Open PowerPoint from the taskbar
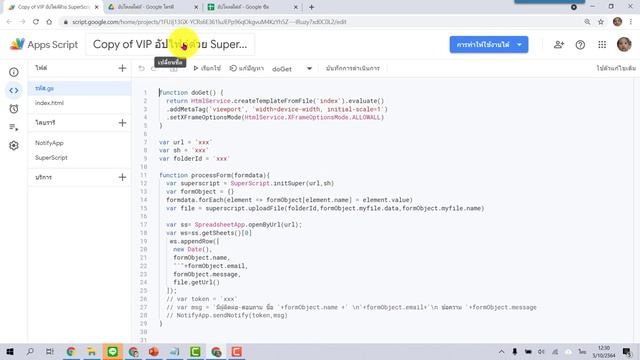The height and width of the screenshot is (360, 640). point(154,351)
